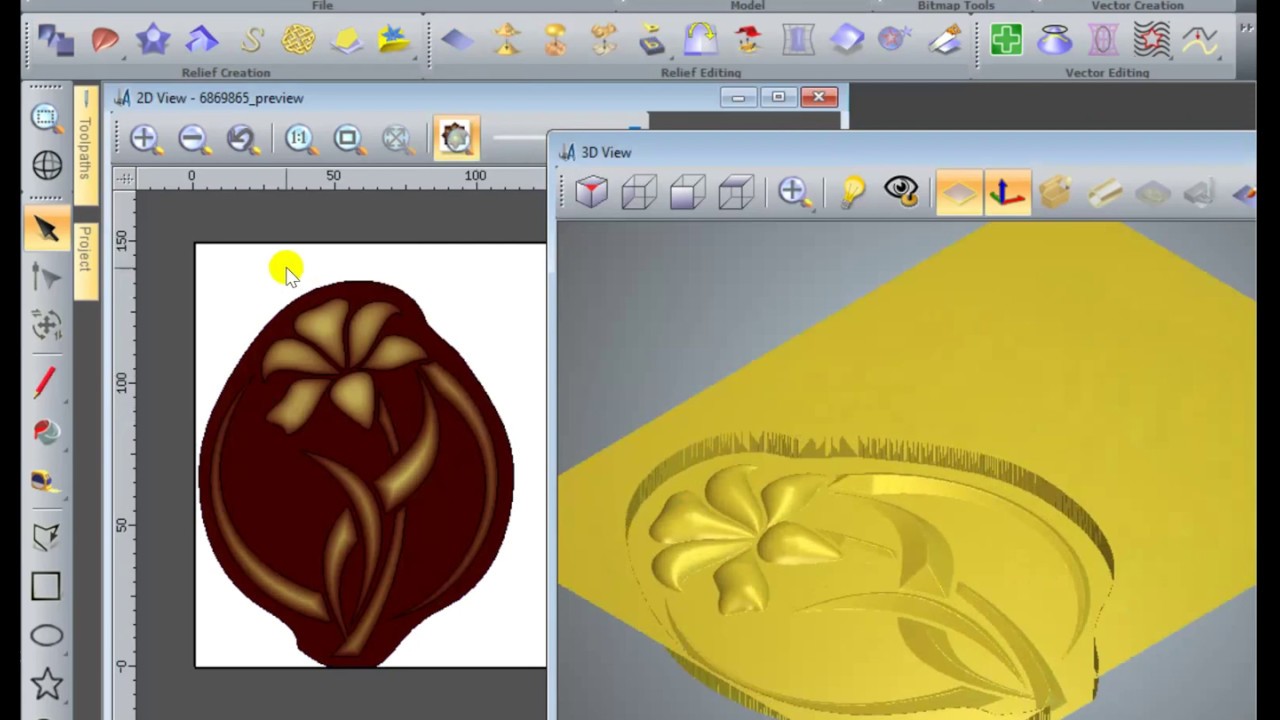Click the yellow-and-blue star relief icon

(395, 40)
